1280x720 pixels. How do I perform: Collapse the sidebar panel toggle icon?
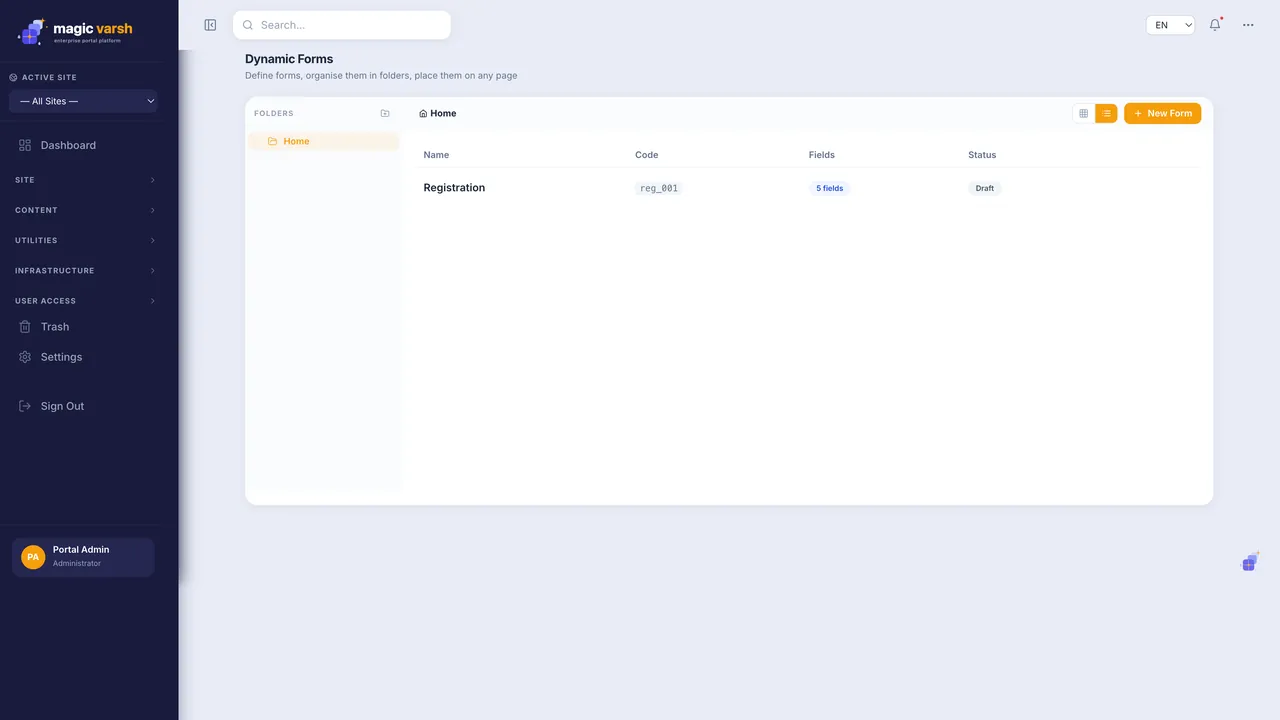210,25
